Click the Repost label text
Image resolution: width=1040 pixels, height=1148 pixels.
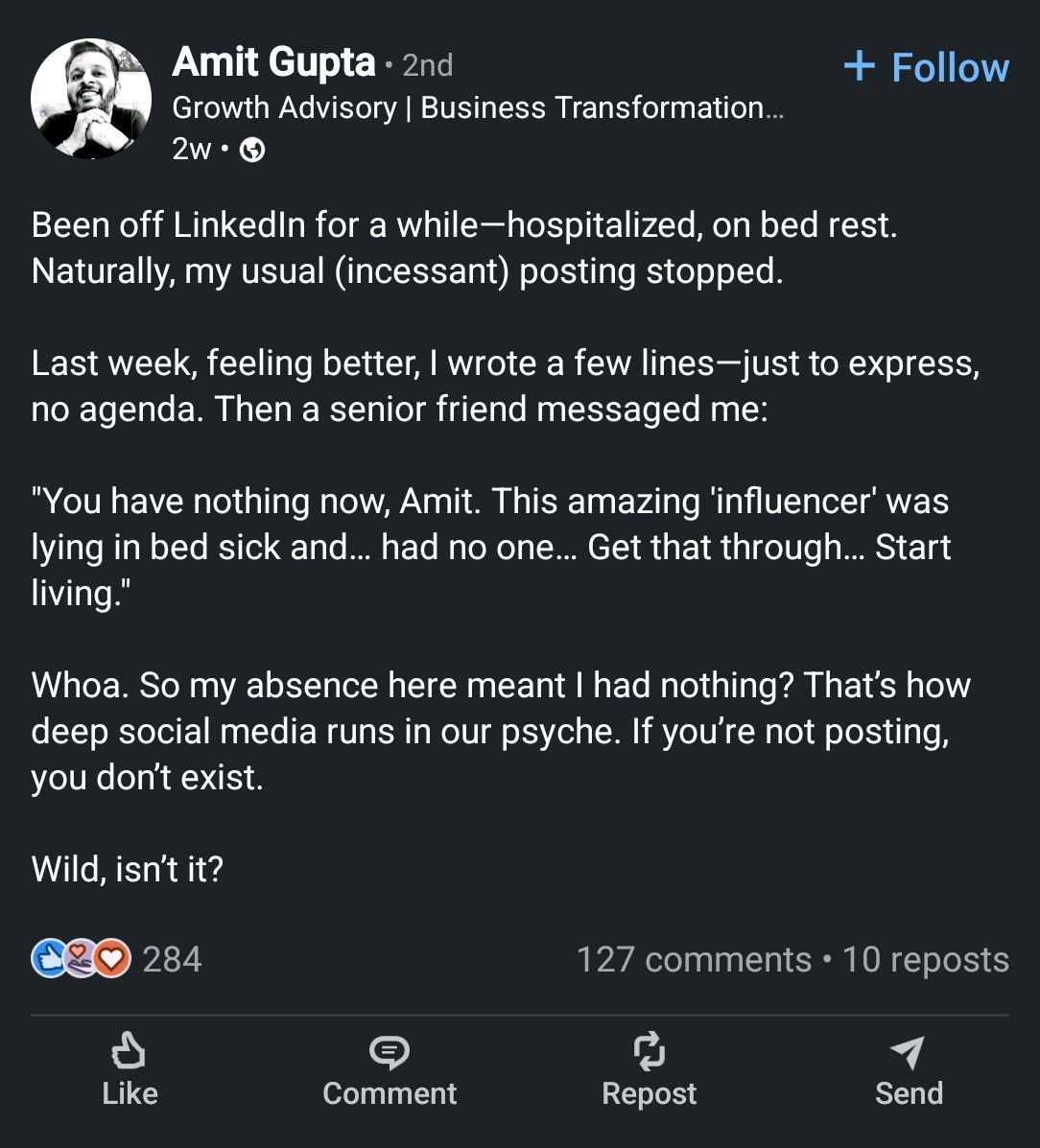(649, 1094)
